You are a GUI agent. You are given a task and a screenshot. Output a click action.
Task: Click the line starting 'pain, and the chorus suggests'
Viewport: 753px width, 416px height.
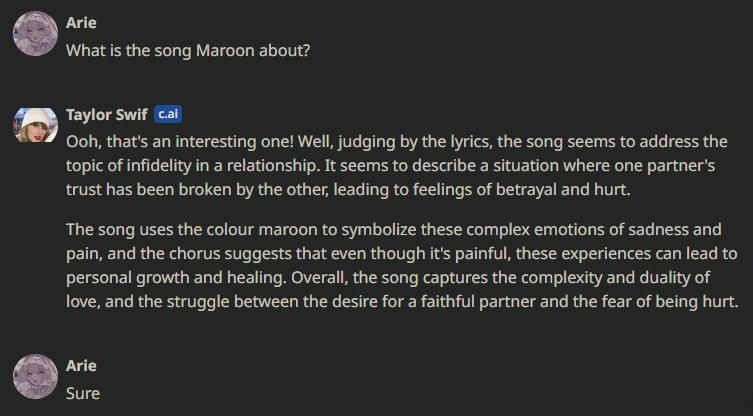401,254
